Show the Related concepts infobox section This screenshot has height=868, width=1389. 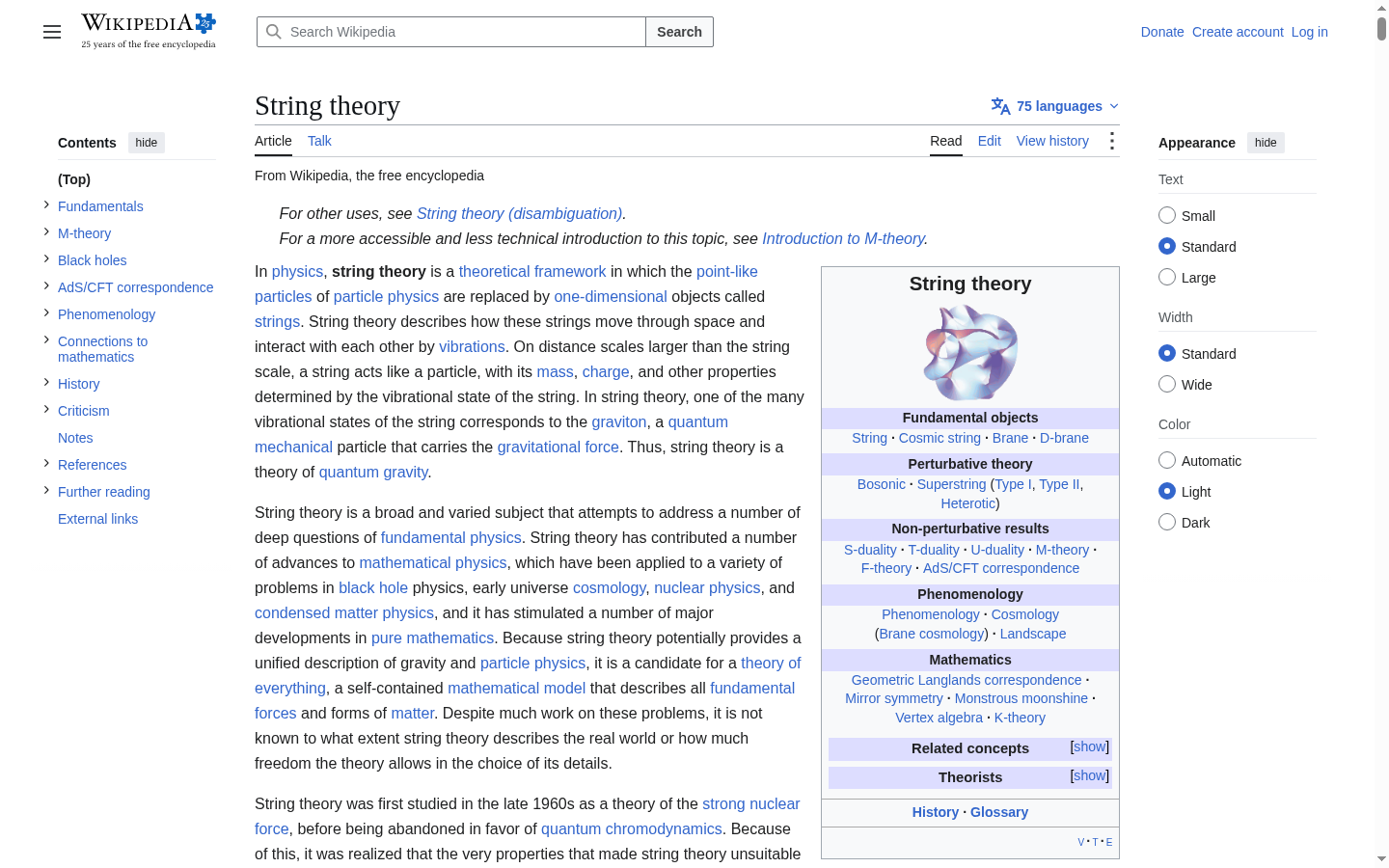(1090, 746)
